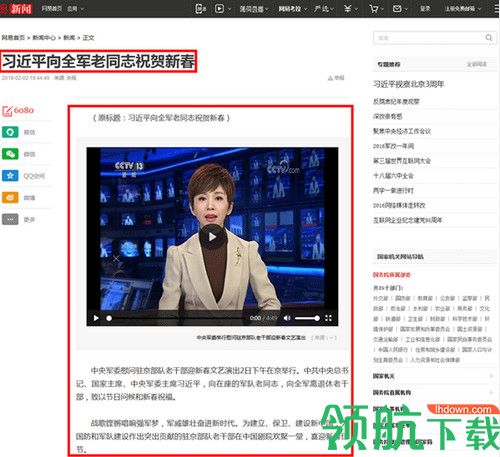Expand the 国家机关 section arrow

point(491,376)
